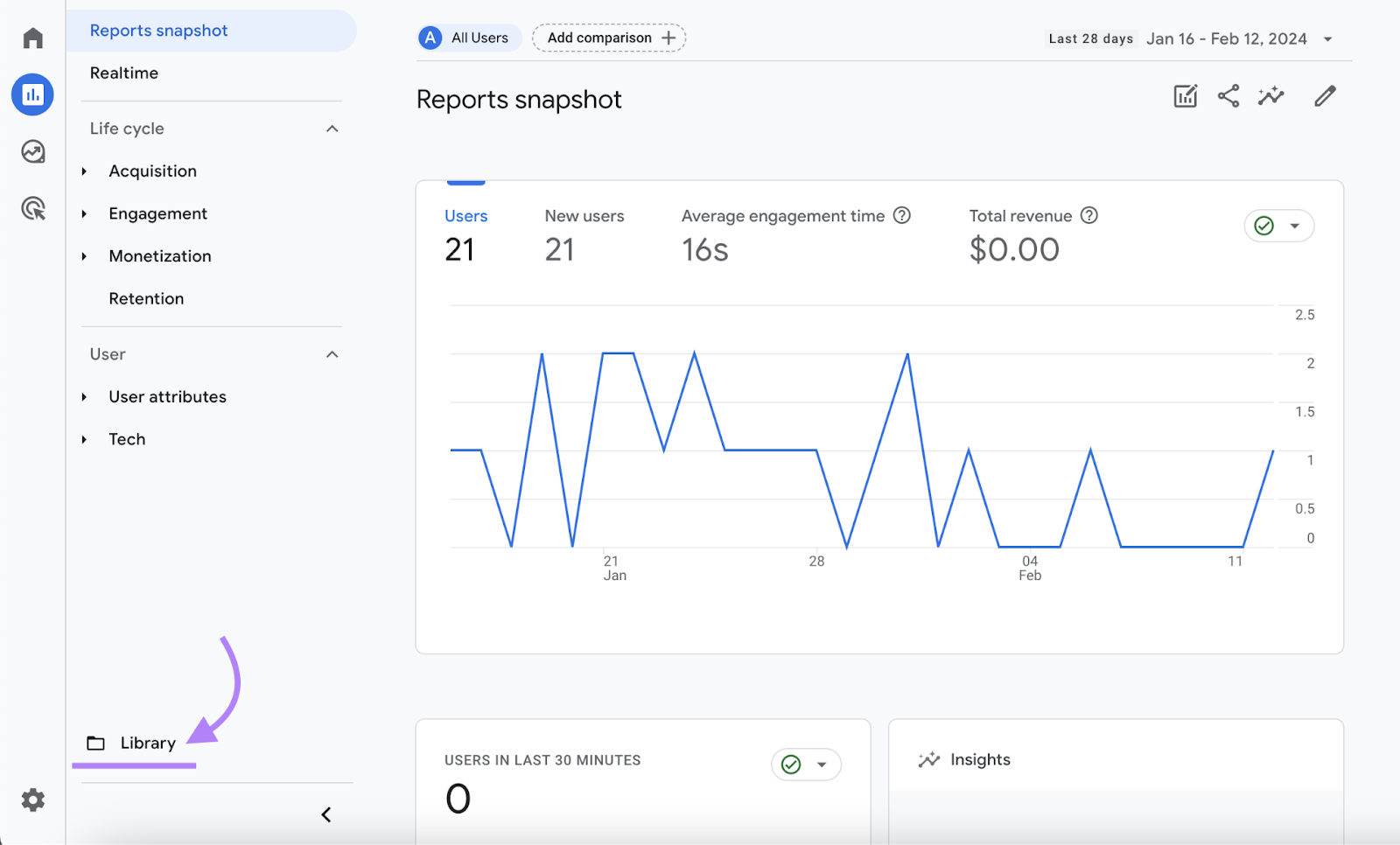Click the Customize report pencil icon

[x=1325, y=96]
